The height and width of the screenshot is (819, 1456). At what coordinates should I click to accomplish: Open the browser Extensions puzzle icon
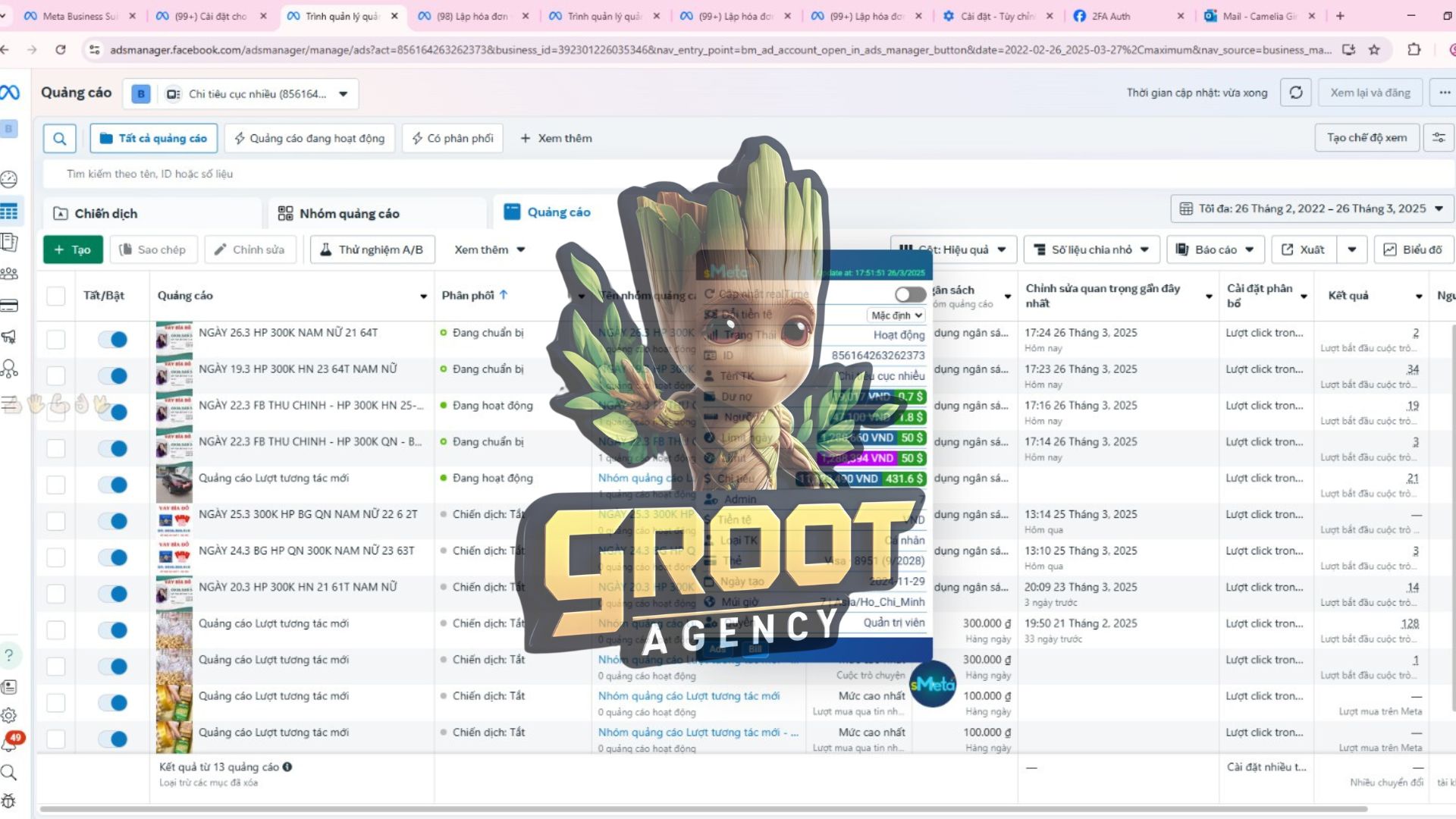pos(1414,50)
